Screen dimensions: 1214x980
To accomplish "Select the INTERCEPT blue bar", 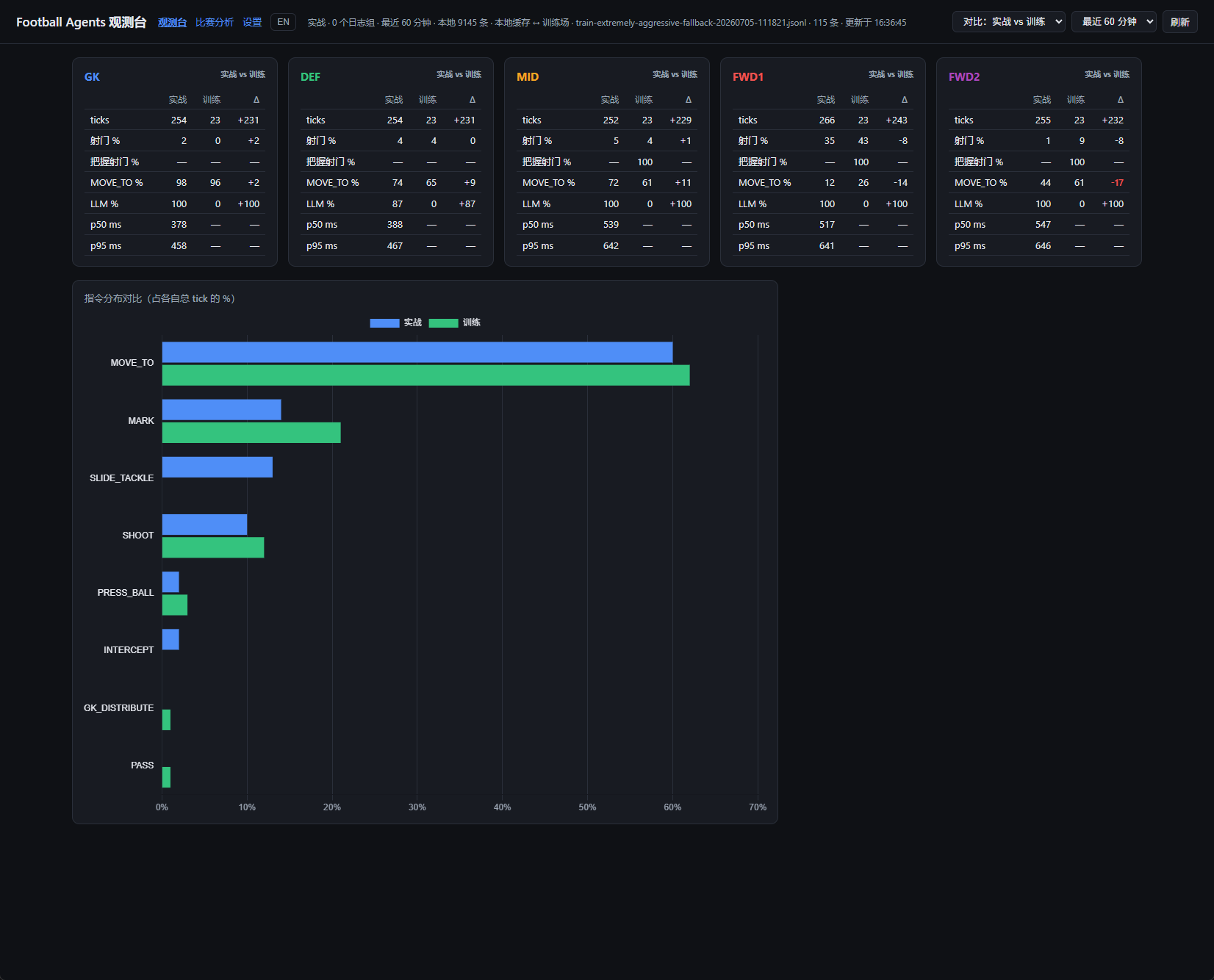I will (x=170, y=639).
